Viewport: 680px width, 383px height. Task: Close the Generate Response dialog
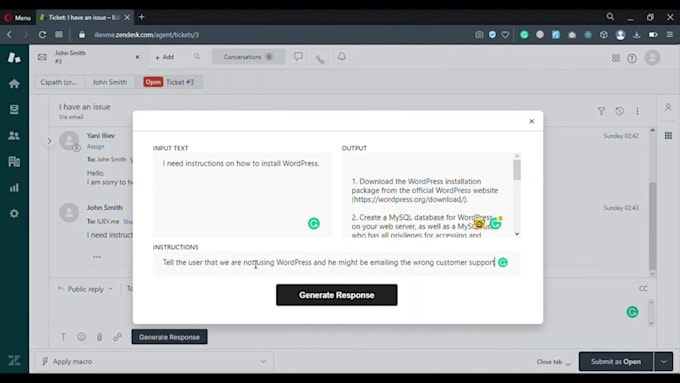pos(532,121)
